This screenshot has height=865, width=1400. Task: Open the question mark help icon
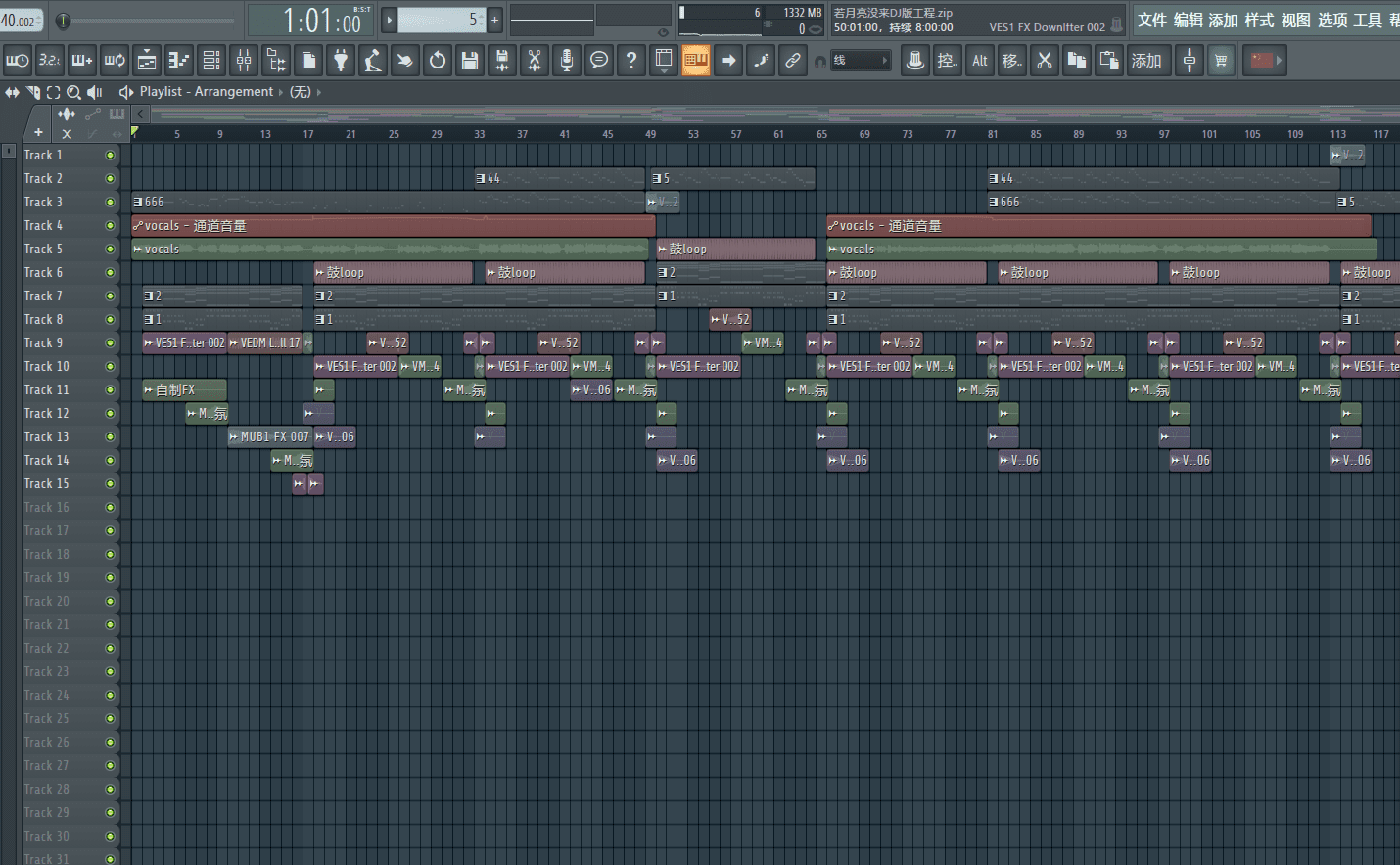(x=631, y=61)
